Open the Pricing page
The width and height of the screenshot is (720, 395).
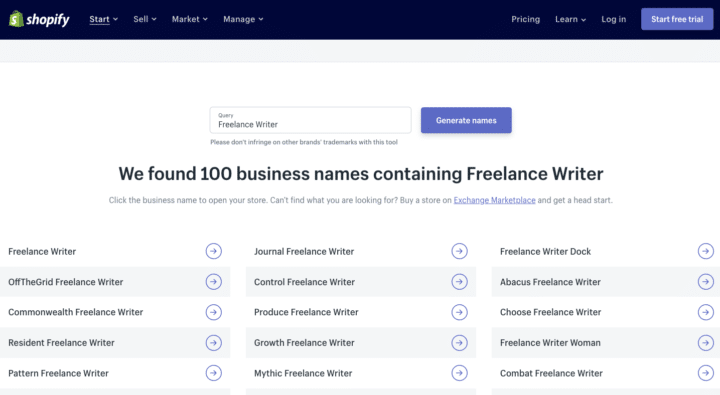tap(525, 19)
